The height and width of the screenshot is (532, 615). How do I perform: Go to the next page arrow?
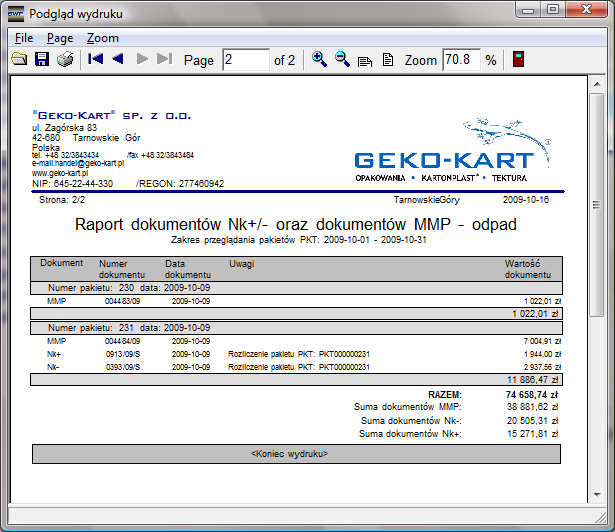tap(143, 60)
